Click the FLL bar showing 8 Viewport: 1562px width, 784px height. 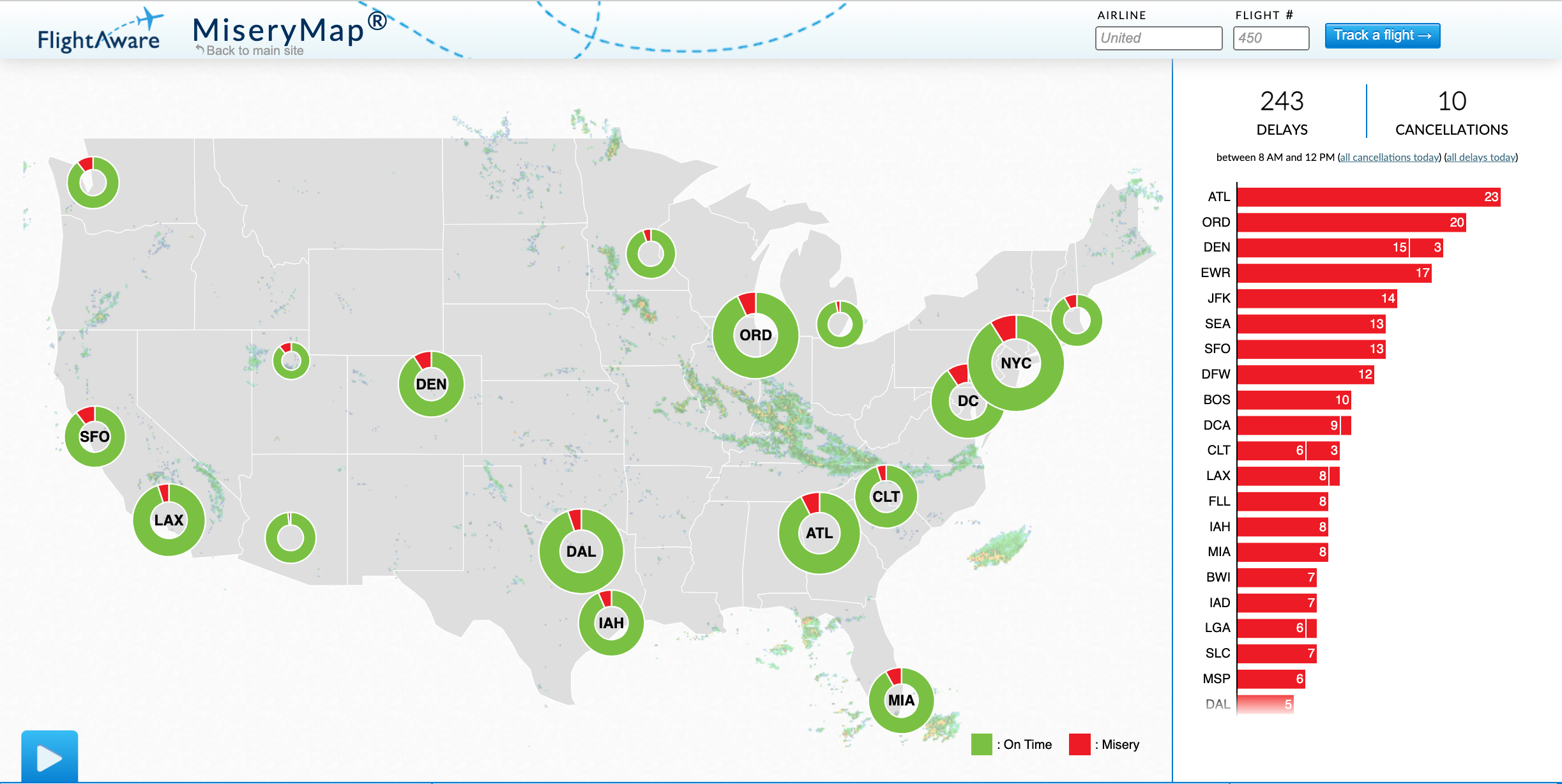(1283, 502)
